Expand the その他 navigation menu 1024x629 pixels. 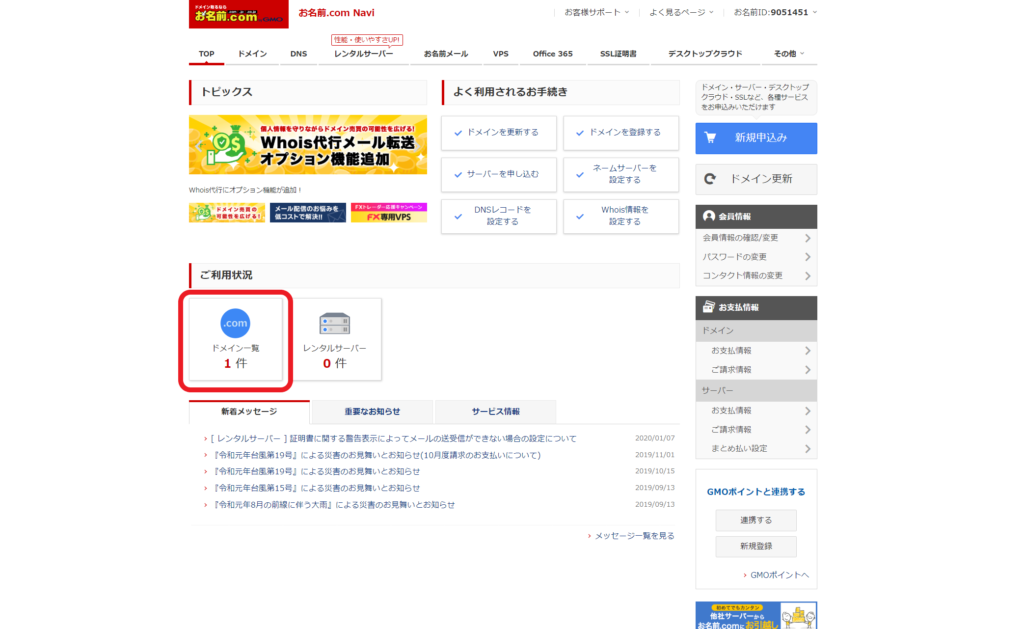789,54
